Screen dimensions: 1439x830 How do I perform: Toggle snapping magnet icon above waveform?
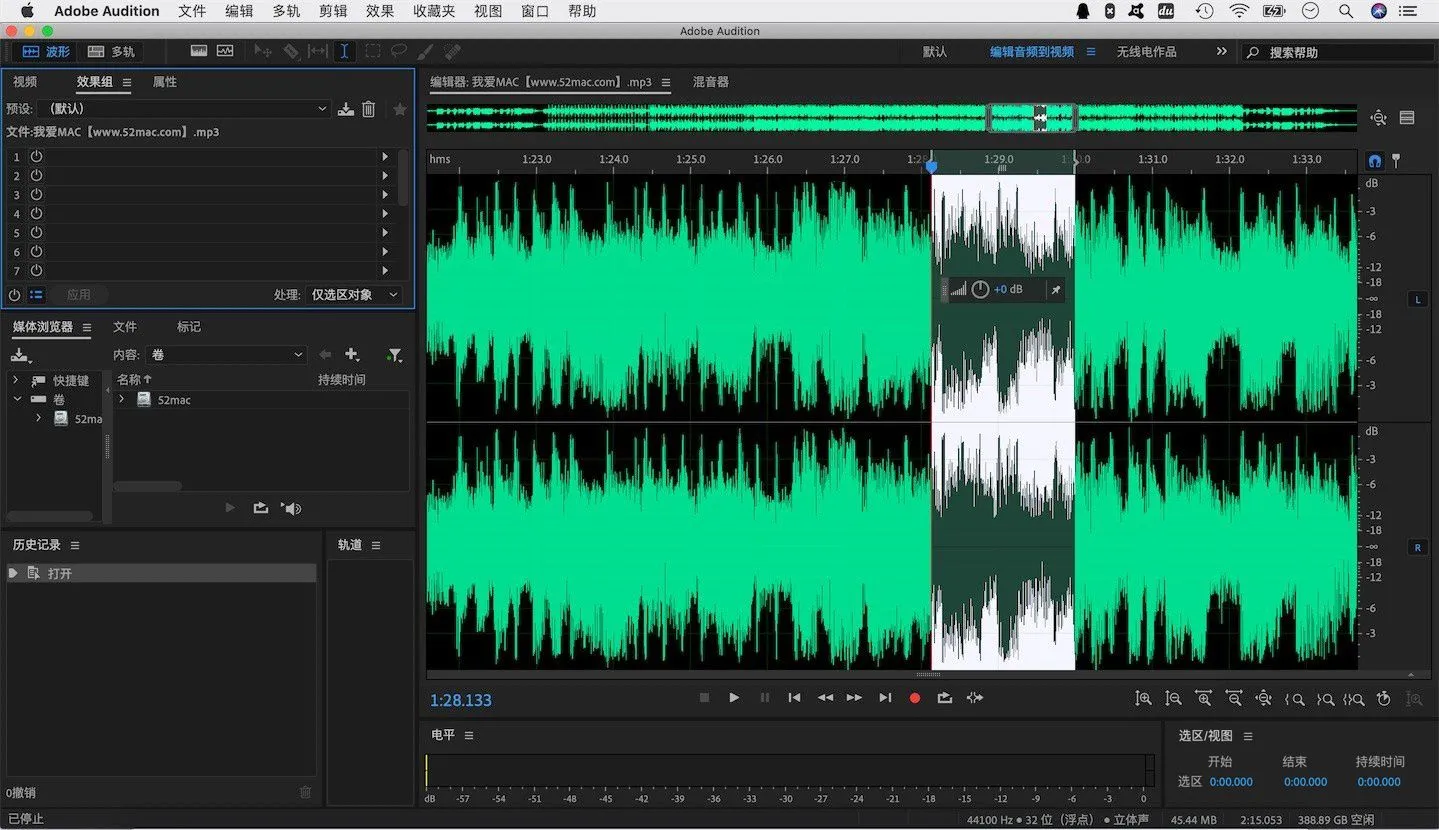(1375, 160)
